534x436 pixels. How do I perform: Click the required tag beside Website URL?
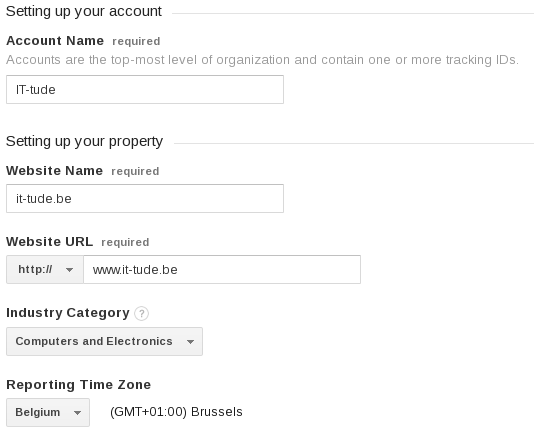125,242
